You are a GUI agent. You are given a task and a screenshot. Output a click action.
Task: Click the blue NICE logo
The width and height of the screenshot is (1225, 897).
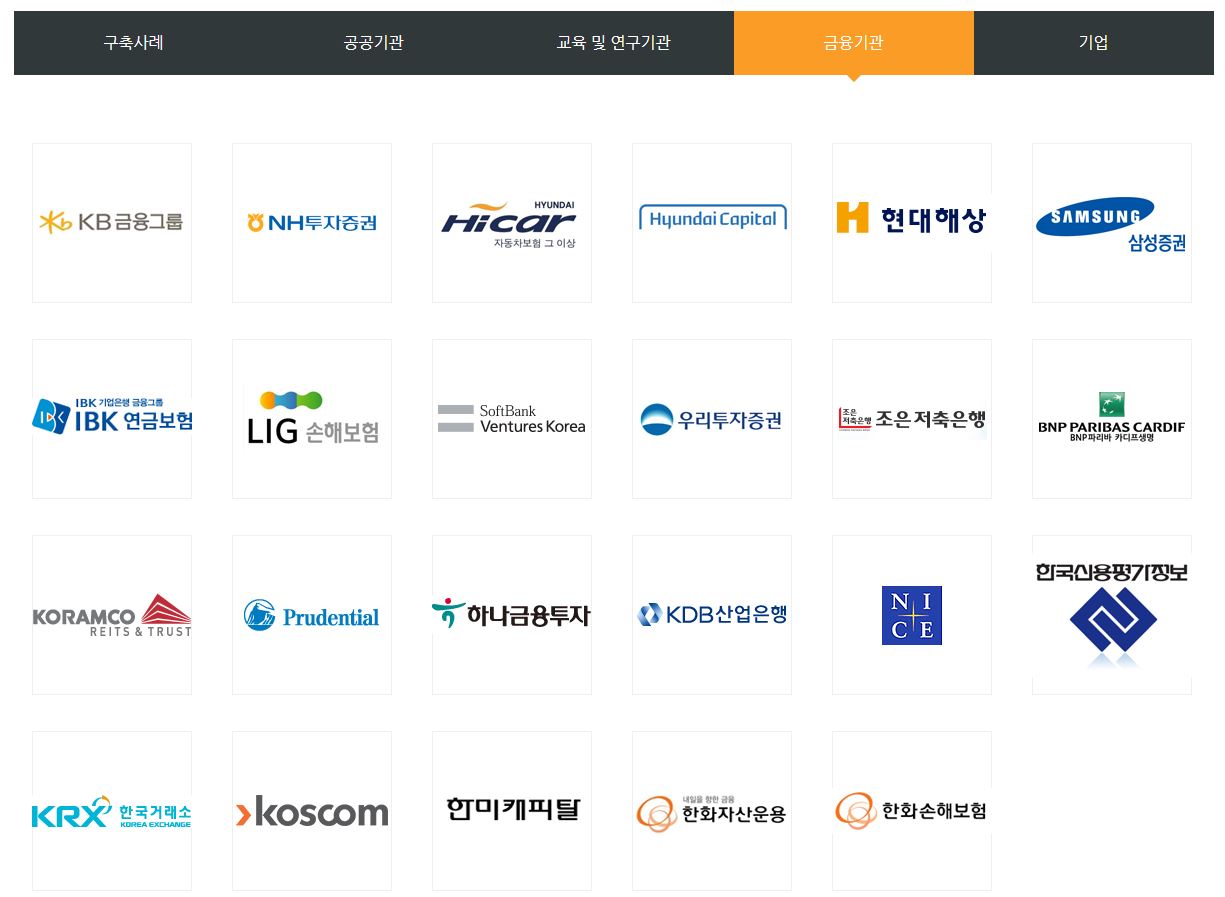pos(911,615)
